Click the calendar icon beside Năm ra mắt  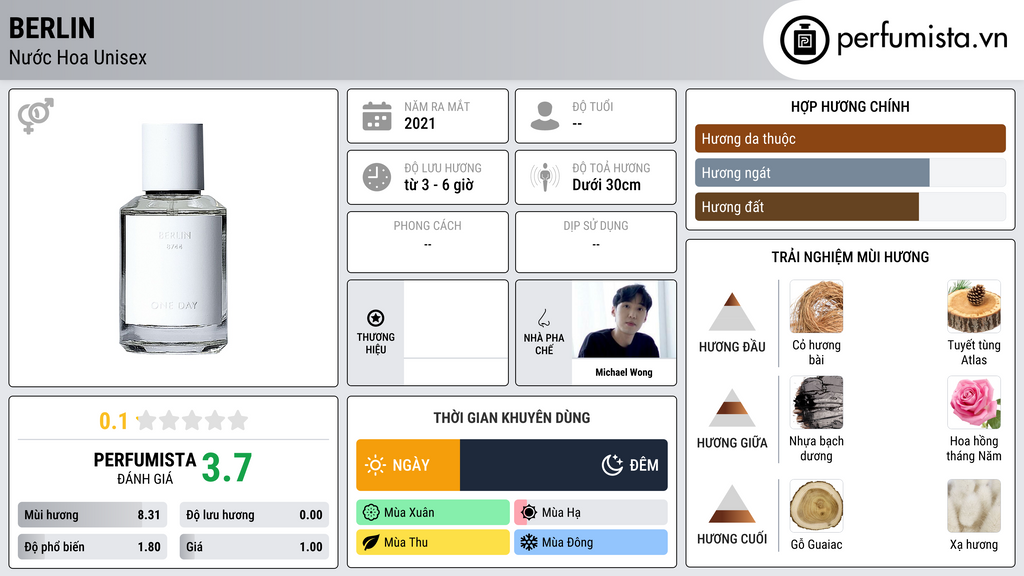[377, 116]
